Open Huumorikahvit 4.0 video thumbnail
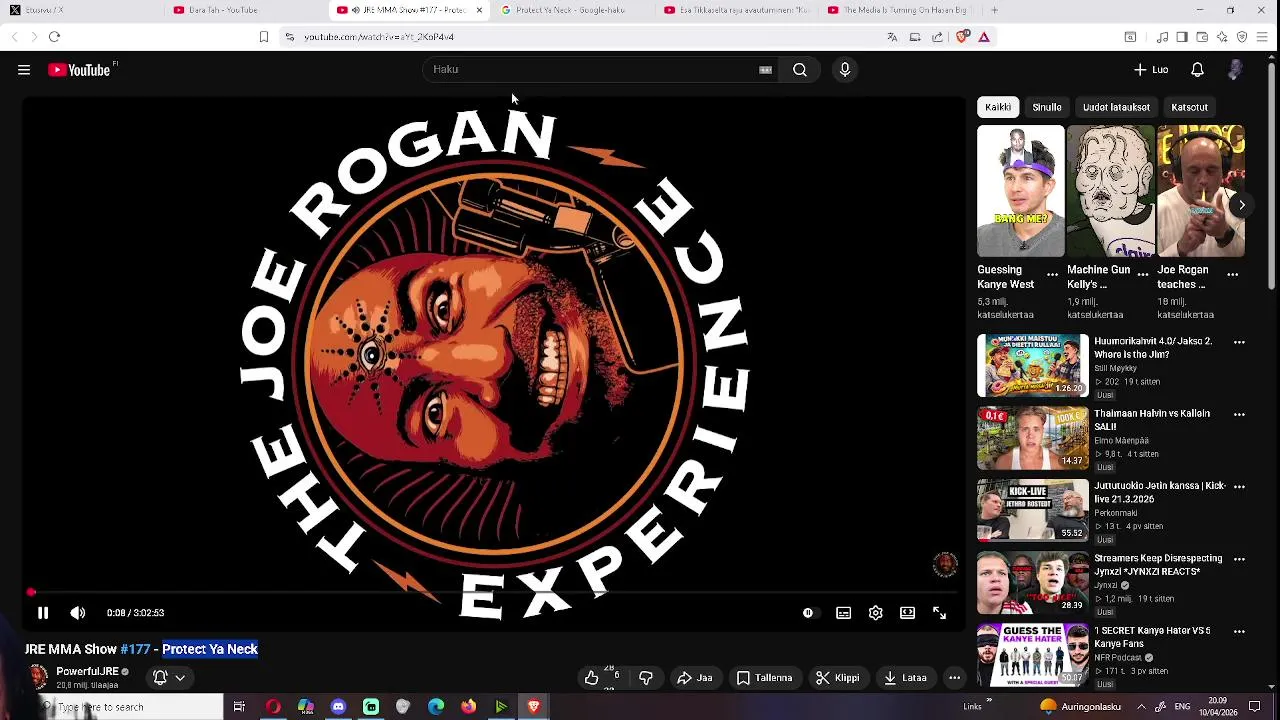The image size is (1280, 720). 1033,366
